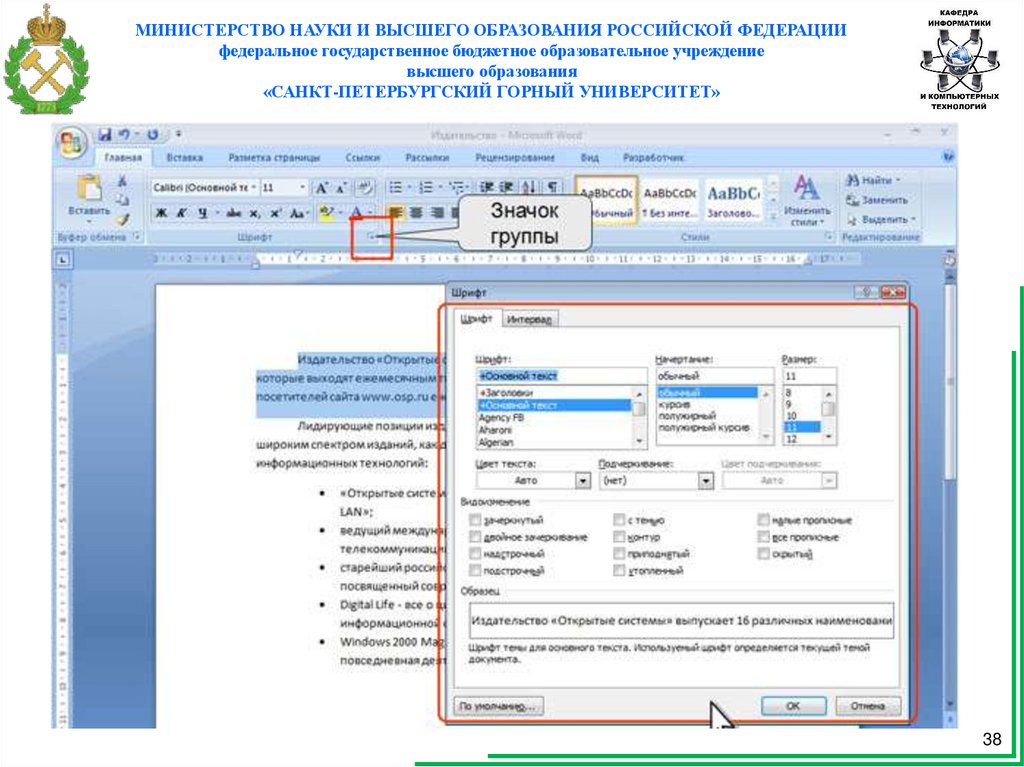Check the приподнятый option
The width and height of the screenshot is (1024, 767).
click(619, 554)
